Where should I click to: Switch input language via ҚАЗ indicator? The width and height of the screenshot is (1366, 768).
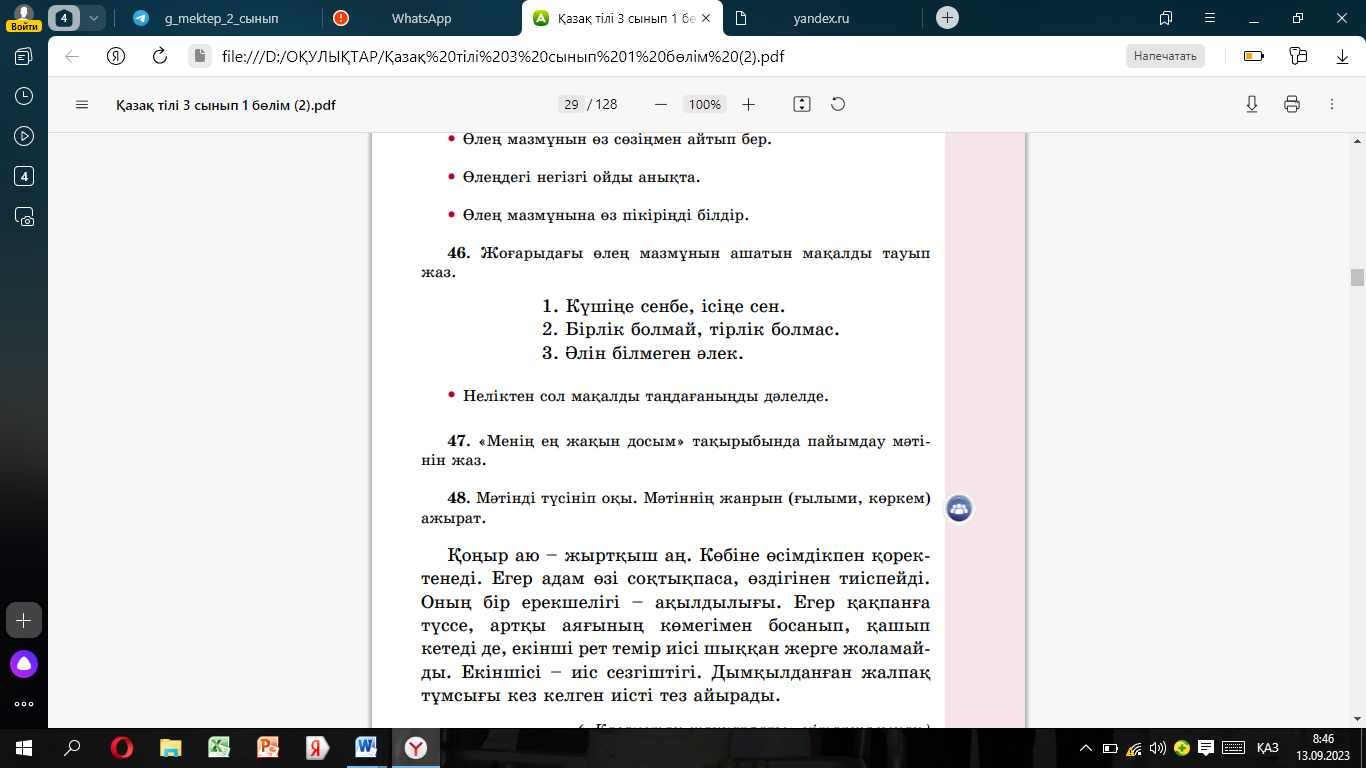click(1268, 748)
